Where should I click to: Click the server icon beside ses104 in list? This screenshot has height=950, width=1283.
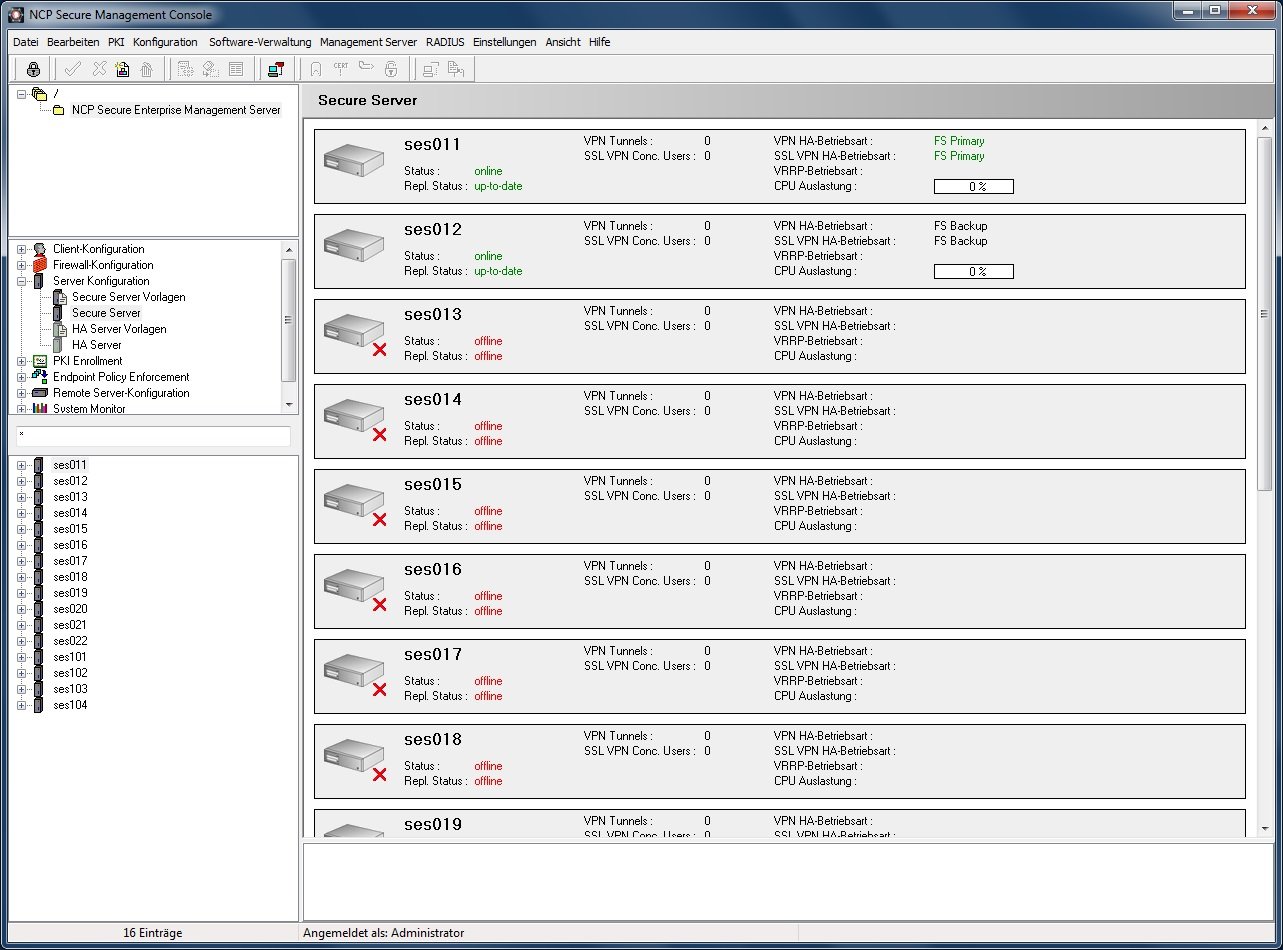coord(39,705)
